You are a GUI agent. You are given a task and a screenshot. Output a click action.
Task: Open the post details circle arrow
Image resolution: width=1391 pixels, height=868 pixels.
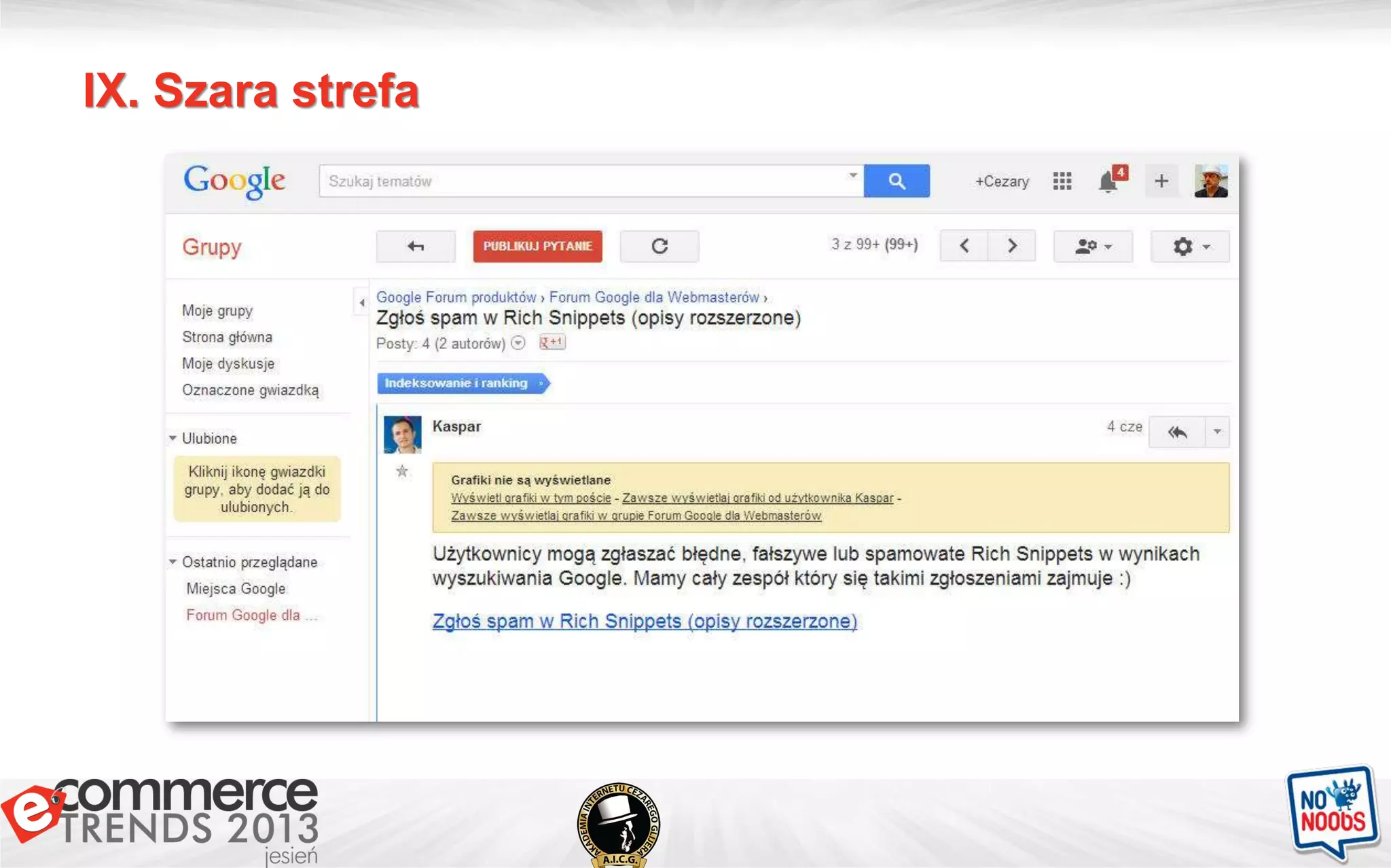[x=518, y=343]
